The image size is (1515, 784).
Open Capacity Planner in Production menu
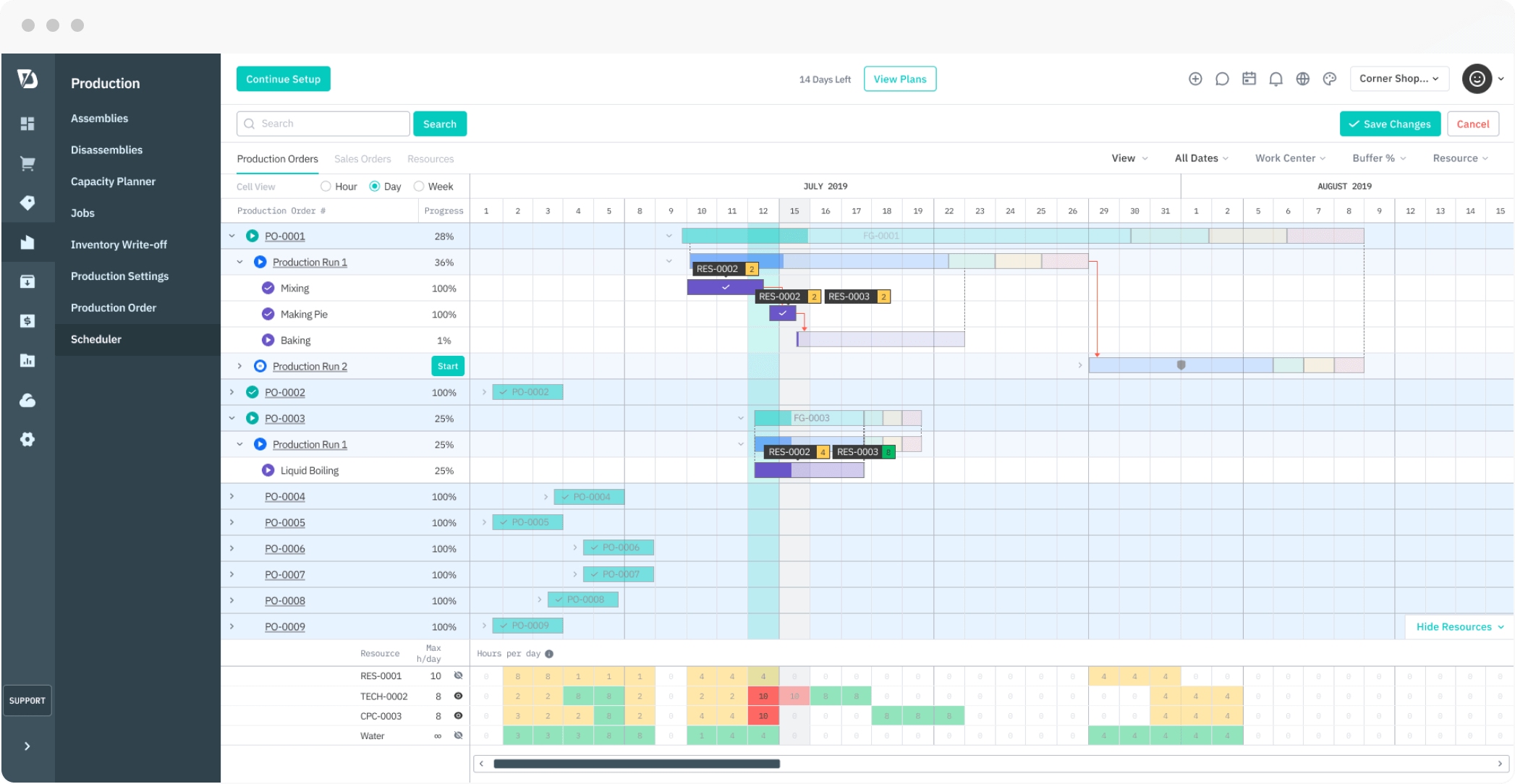click(x=113, y=182)
